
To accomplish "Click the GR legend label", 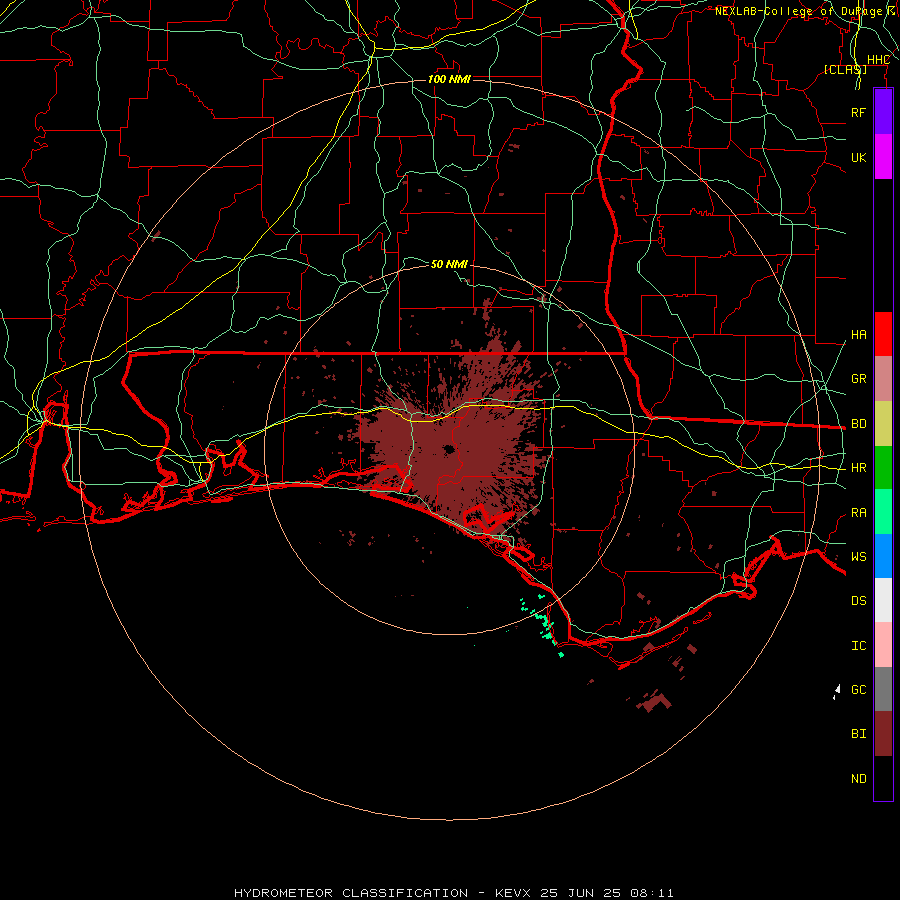I will 858,379.
